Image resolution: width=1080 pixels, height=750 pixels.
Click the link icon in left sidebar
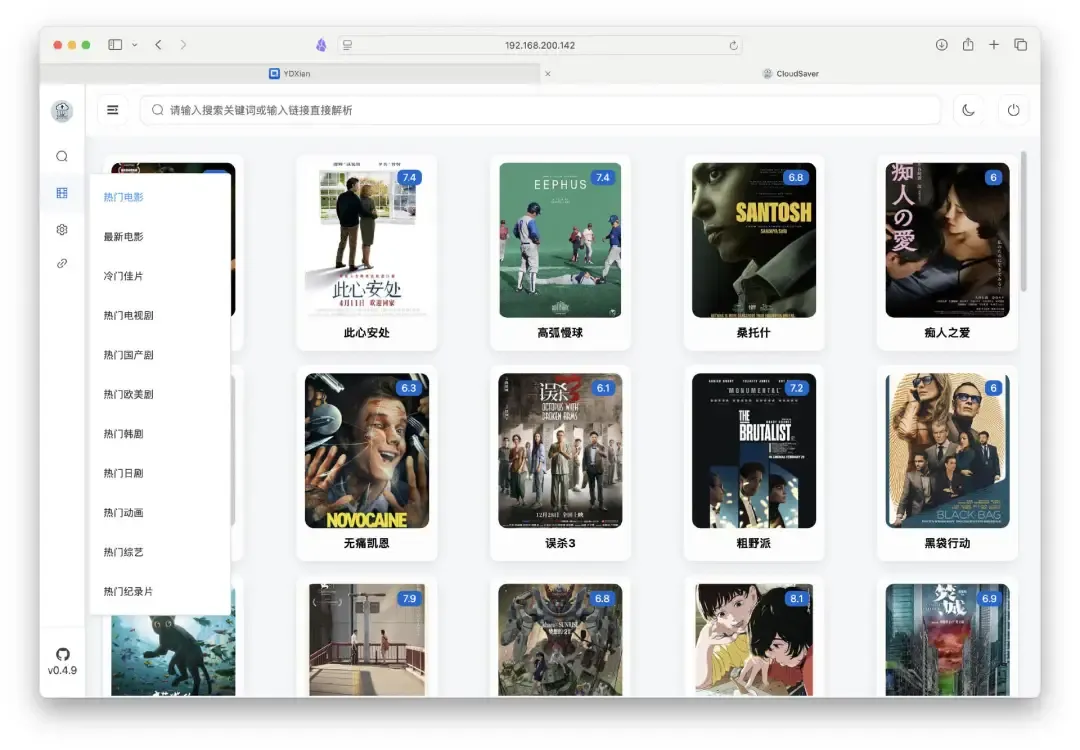(62, 263)
